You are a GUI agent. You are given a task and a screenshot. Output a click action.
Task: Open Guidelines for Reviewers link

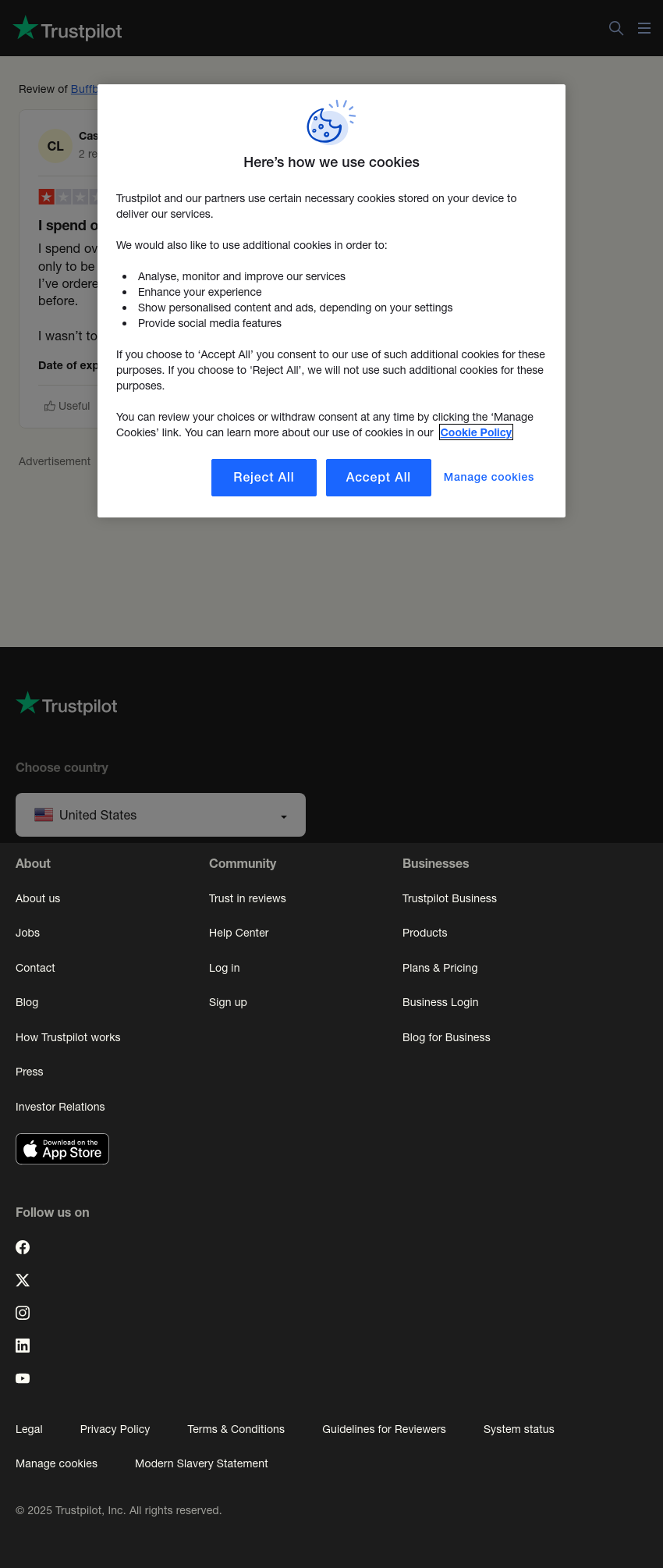click(x=384, y=1429)
